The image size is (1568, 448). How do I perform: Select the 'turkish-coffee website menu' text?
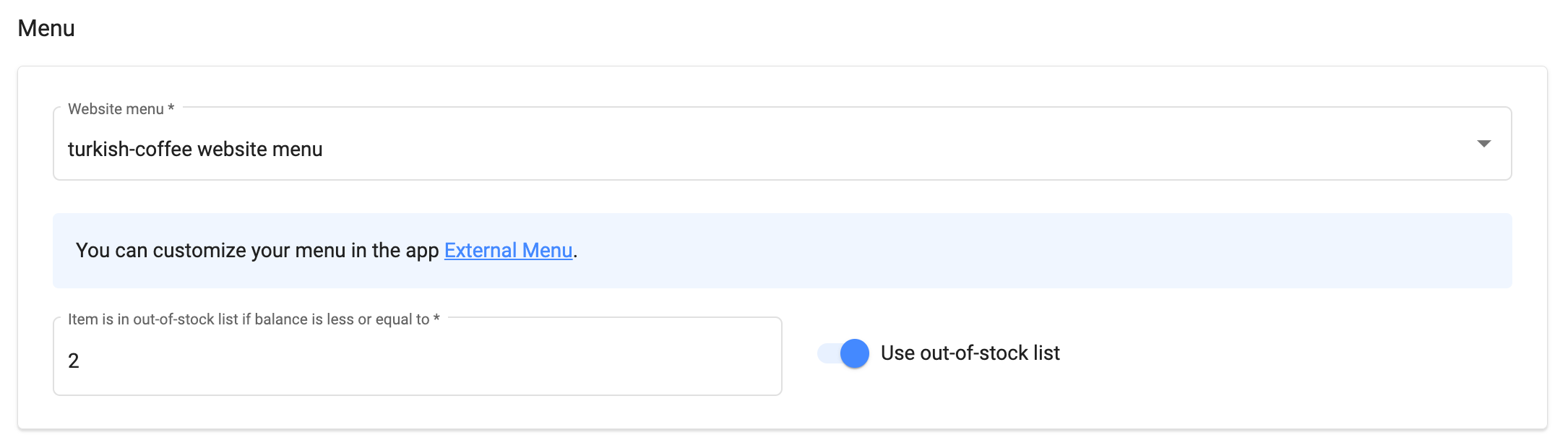pos(195,150)
